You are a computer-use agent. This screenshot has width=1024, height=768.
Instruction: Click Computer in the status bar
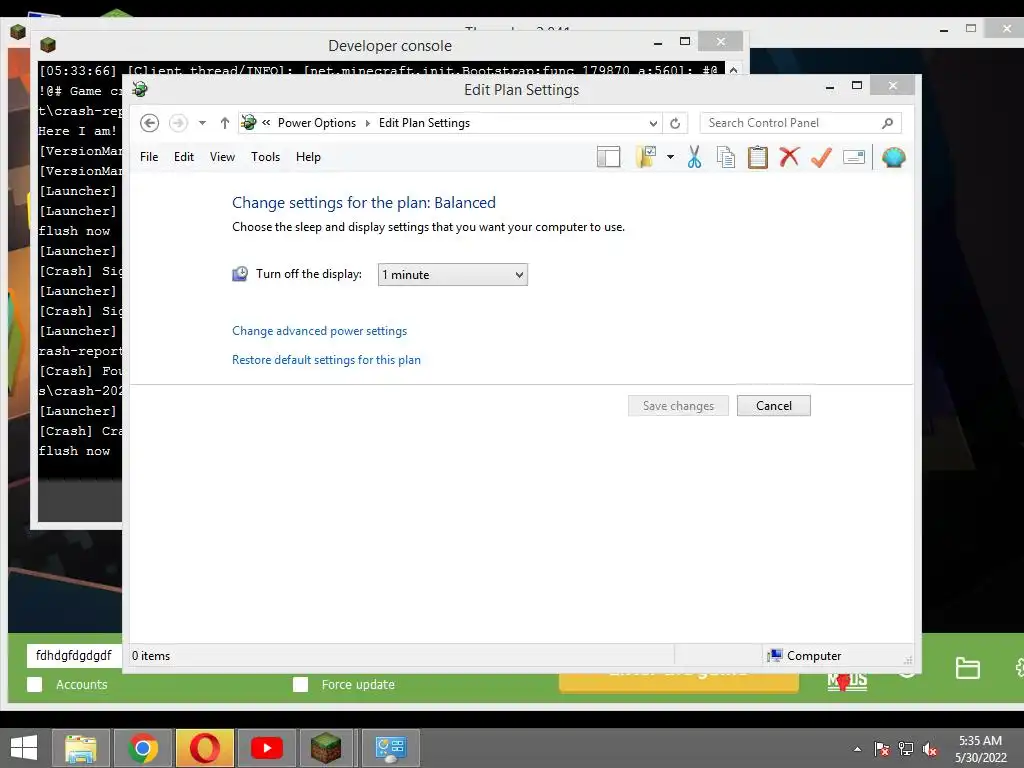tap(805, 656)
